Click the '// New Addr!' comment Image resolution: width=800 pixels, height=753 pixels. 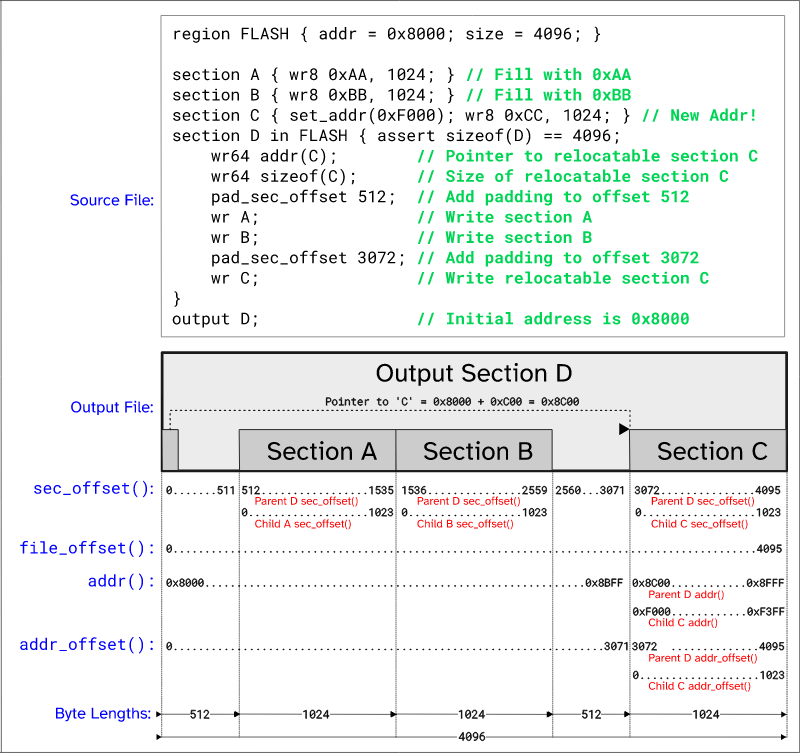click(x=699, y=116)
